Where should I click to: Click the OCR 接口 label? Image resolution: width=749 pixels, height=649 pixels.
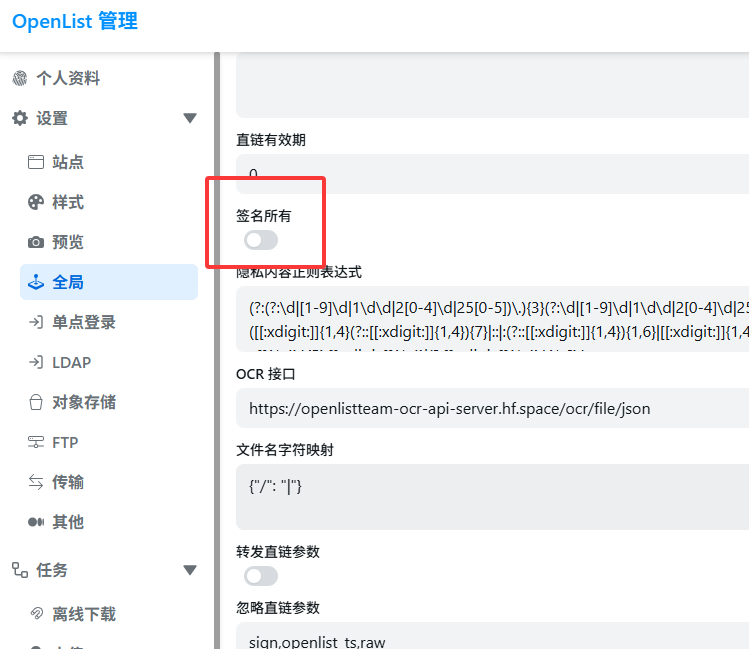pyautogui.click(x=266, y=374)
